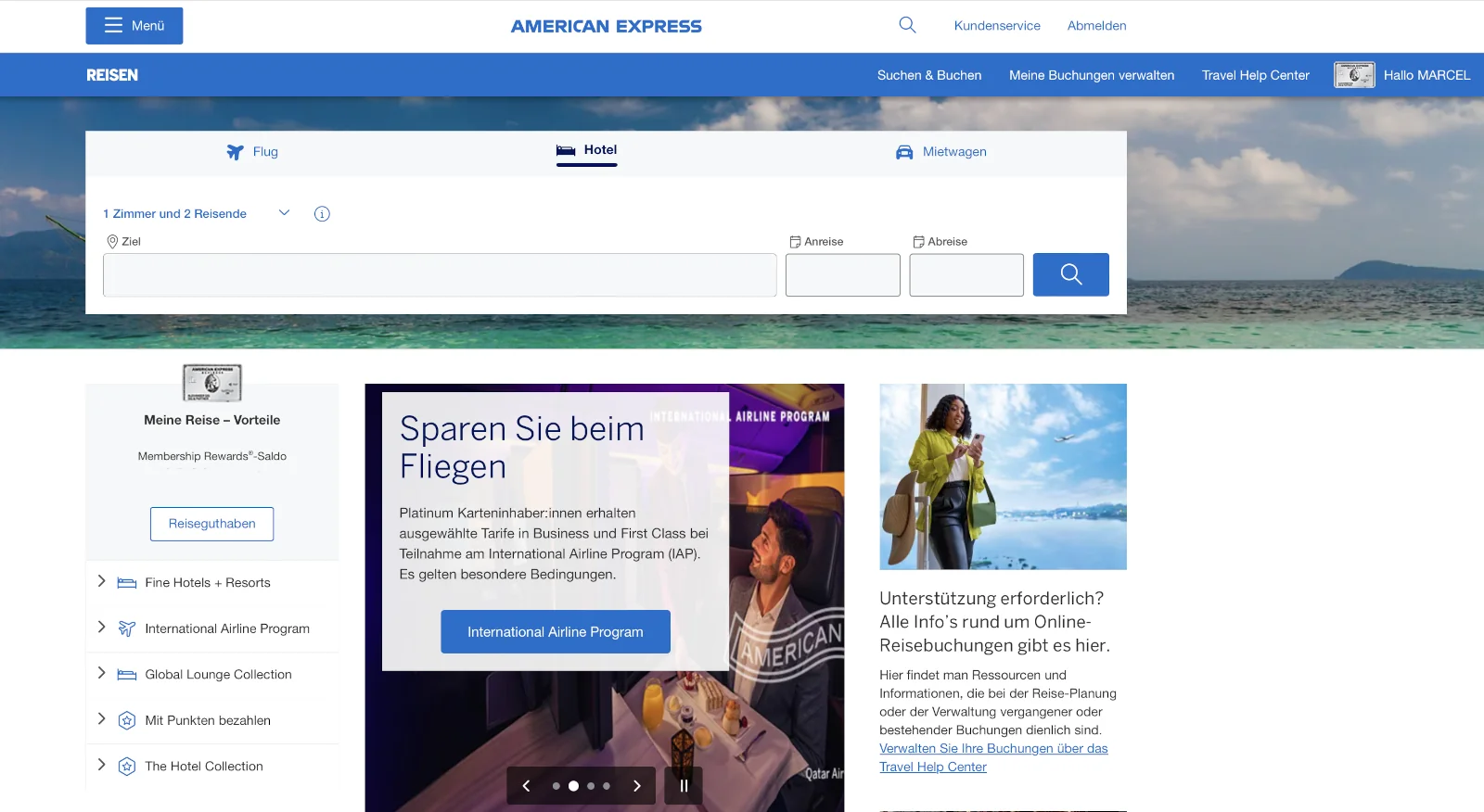Click the airplane icon on the Flug tab
Screen dimensions: 1484x812
point(236,152)
